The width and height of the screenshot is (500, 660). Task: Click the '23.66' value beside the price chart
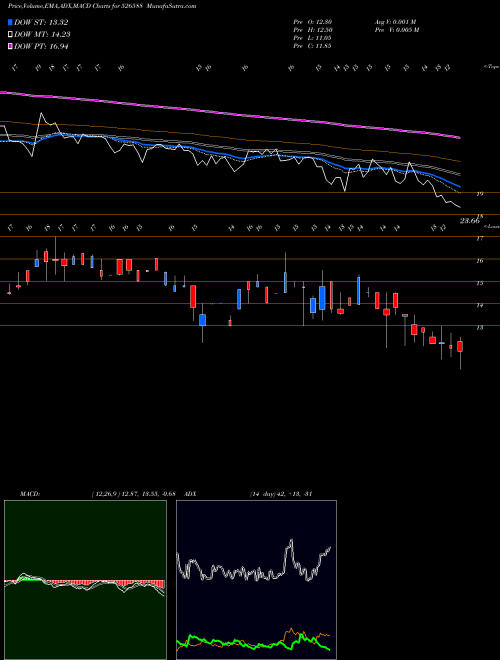coord(469,221)
